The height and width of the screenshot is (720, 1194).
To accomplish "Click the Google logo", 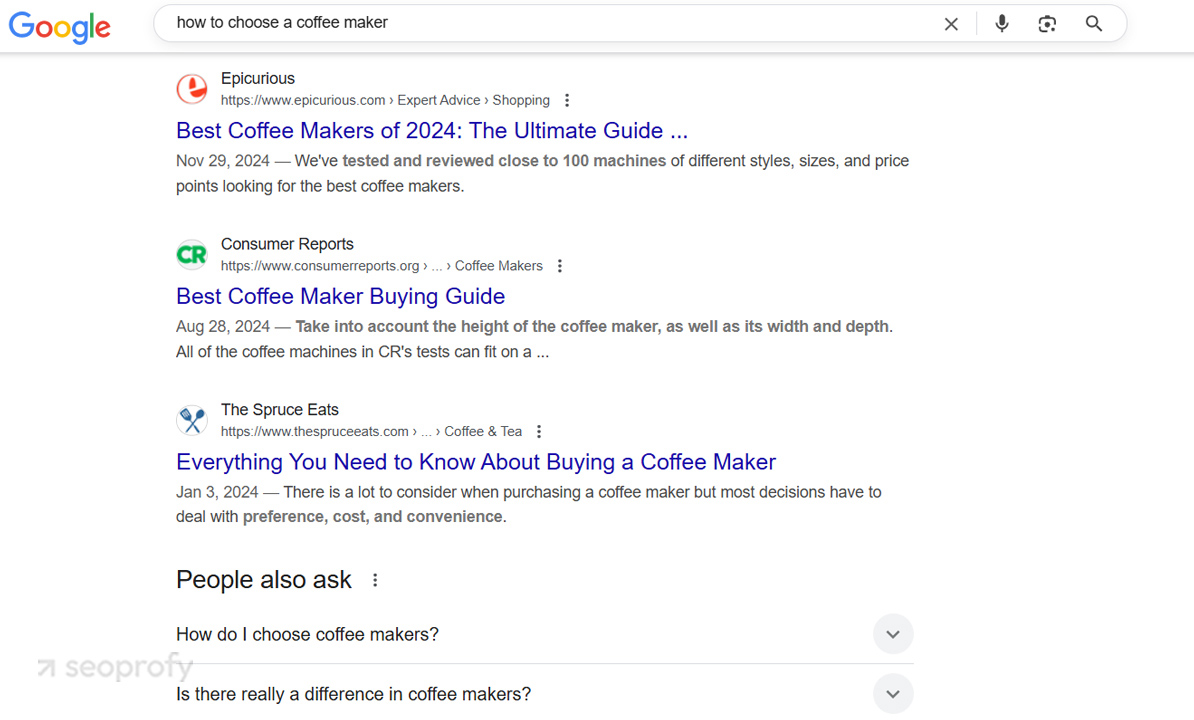I will click(59, 27).
